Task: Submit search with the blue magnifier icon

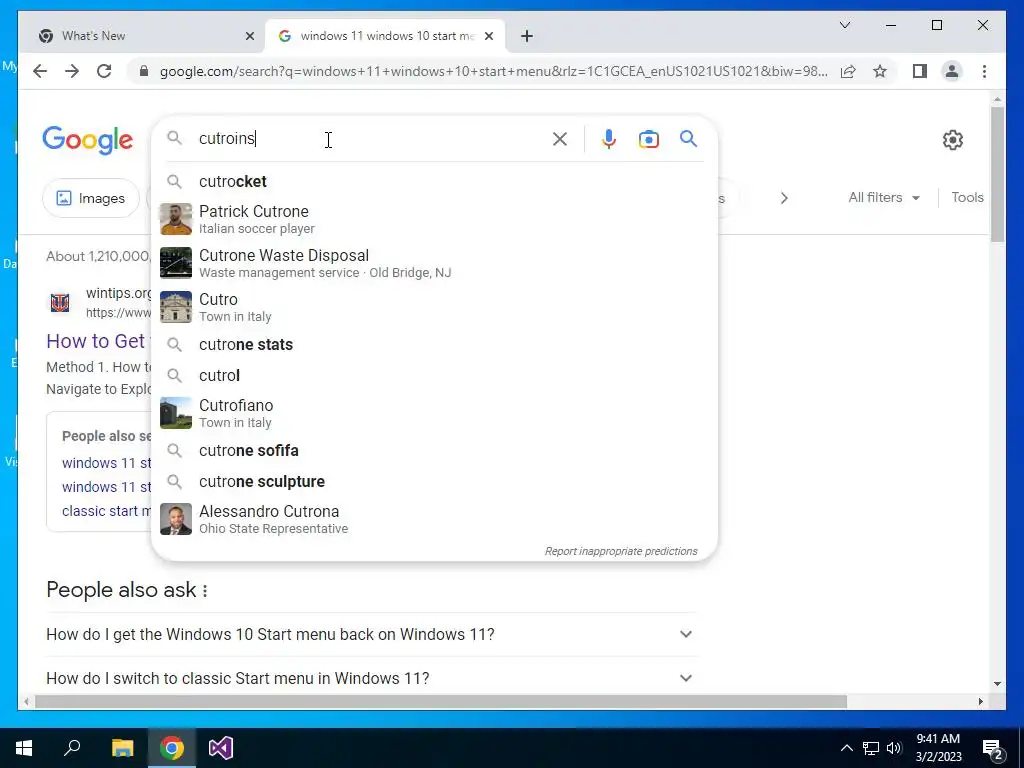Action: pyautogui.click(x=688, y=138)
